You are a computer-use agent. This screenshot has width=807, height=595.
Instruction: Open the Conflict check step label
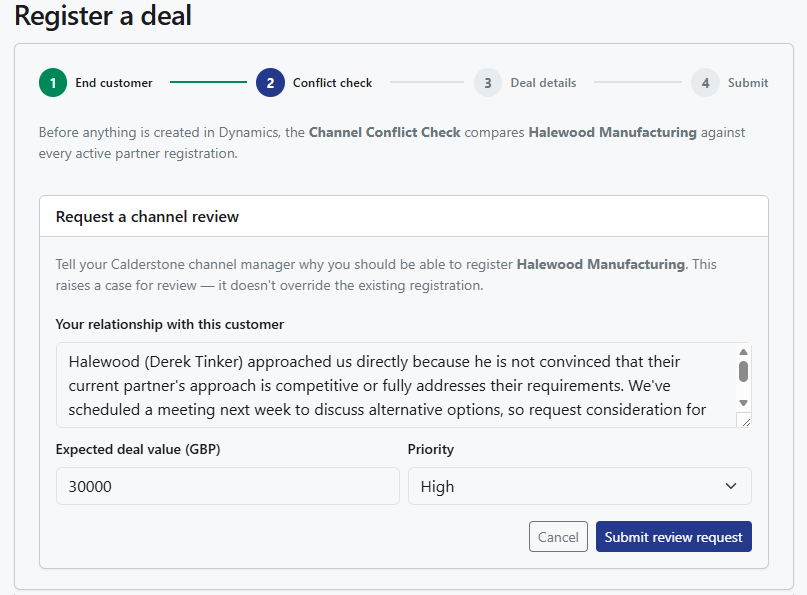(332, 83)
